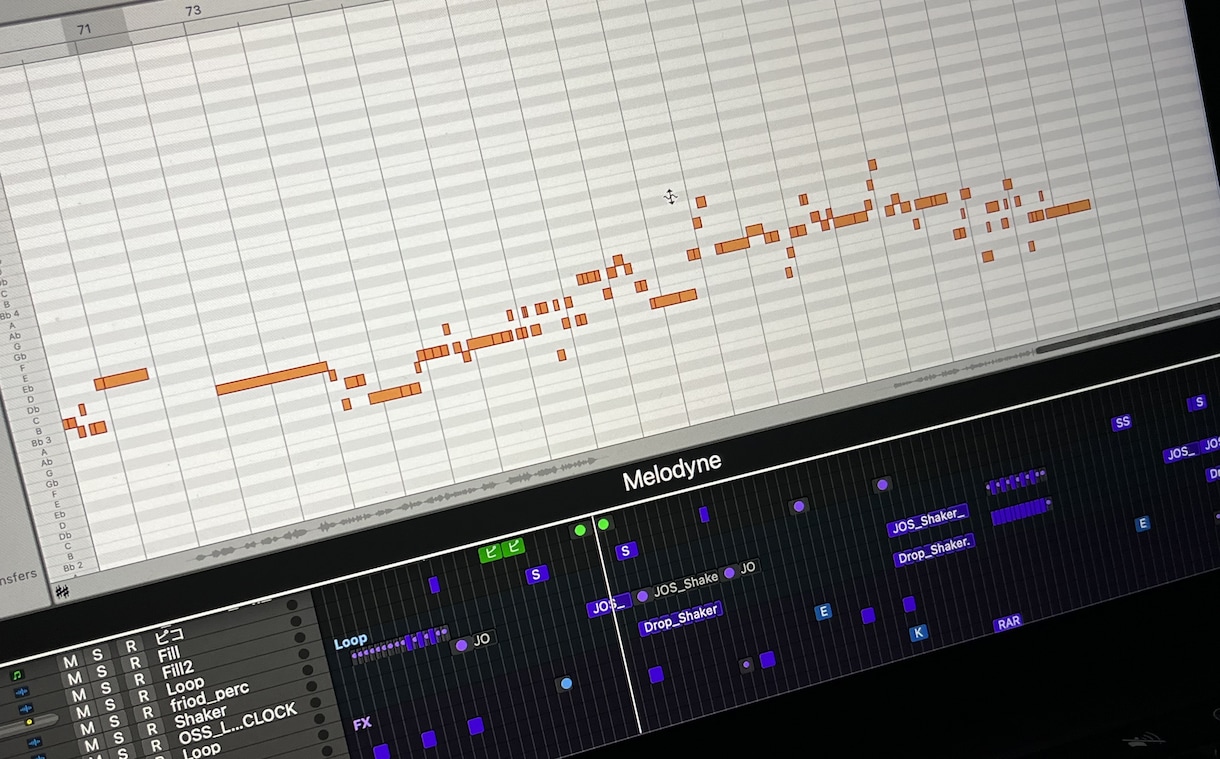The width and height of the screenshot is (1220, 759).
Task: Click the round knob on the Fill track
Action: [296, 621]
